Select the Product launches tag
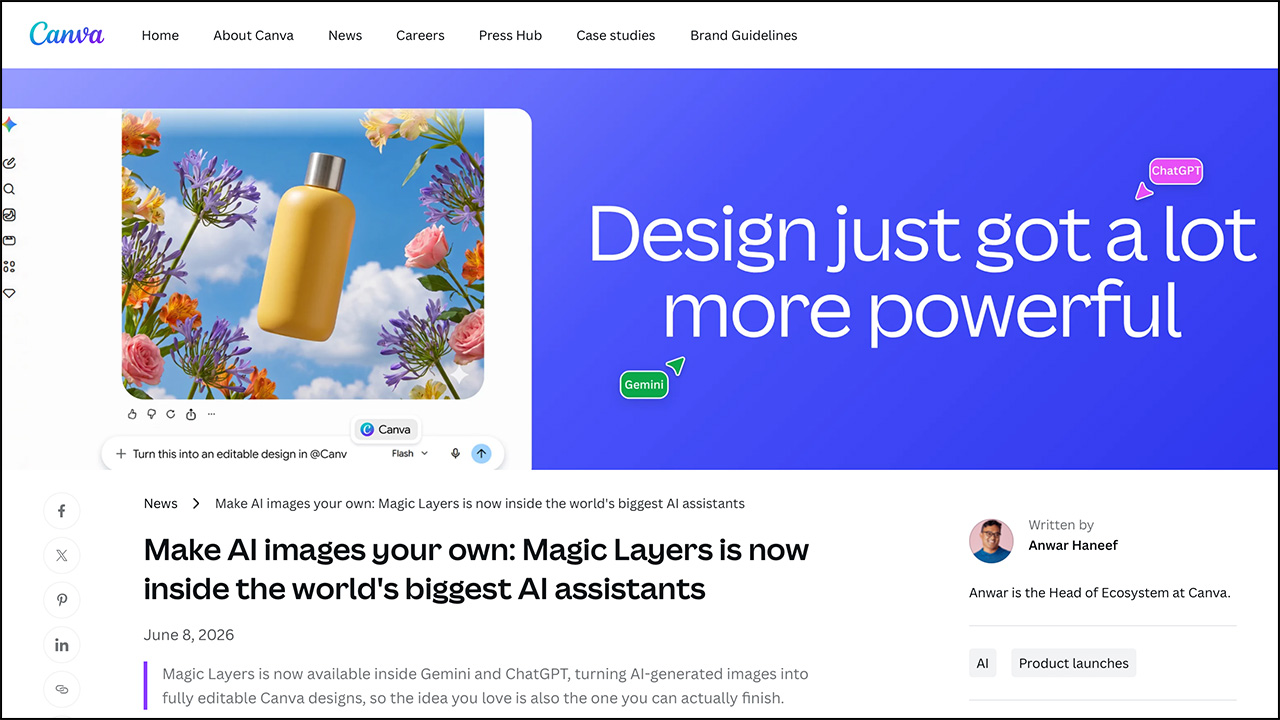 point(1074,663)
